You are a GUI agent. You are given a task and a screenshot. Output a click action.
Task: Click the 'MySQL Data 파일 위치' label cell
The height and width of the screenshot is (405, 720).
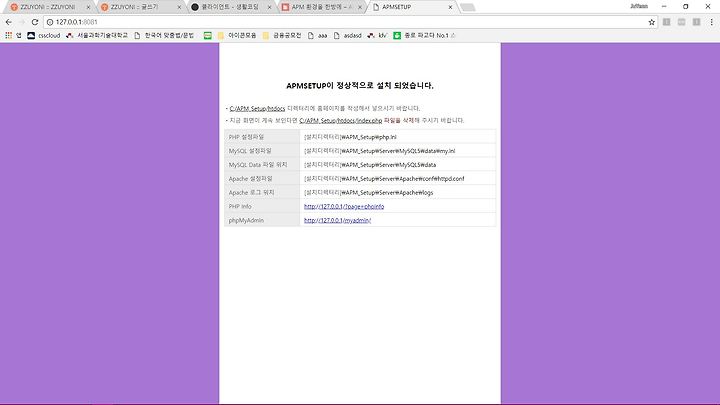262,164
